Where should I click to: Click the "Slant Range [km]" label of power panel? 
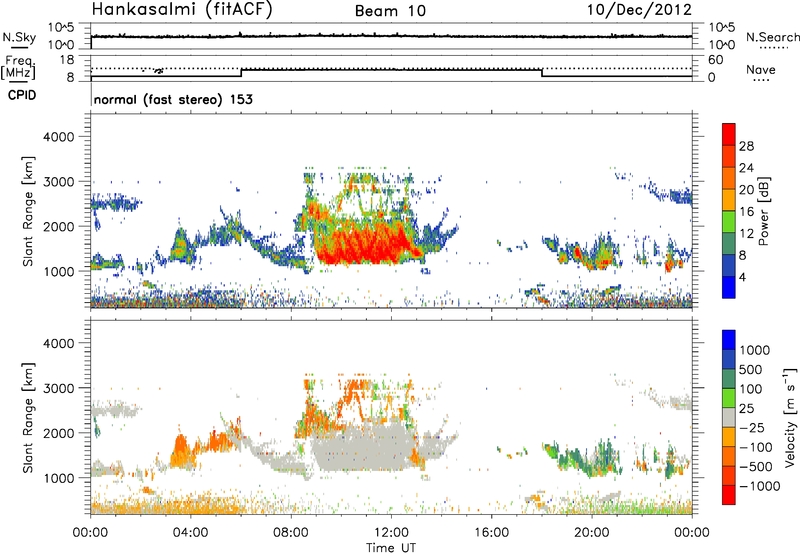[28, 211]
